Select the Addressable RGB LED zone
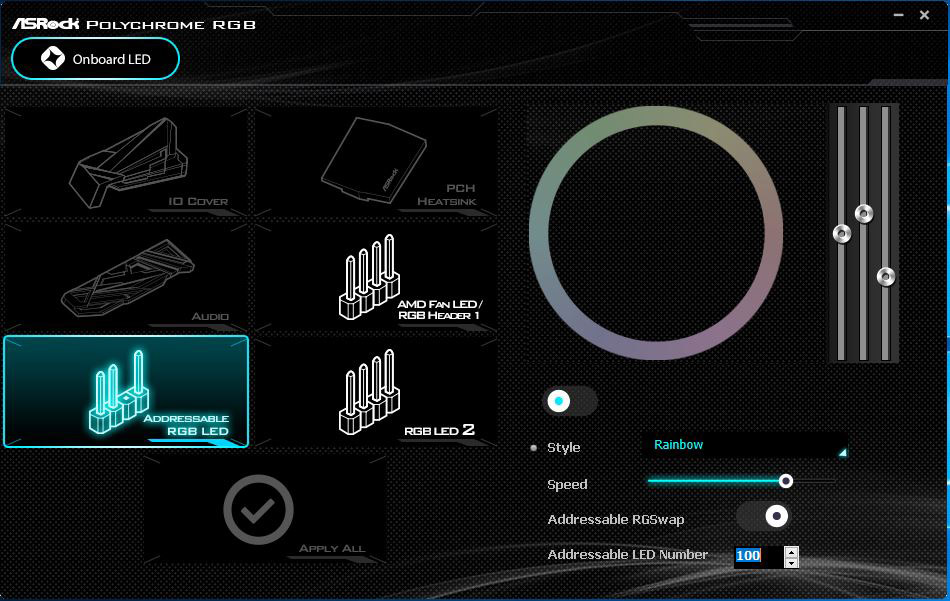Image resolution: width=950 pixels, height=601 pixels. click(x=126, y=391)
